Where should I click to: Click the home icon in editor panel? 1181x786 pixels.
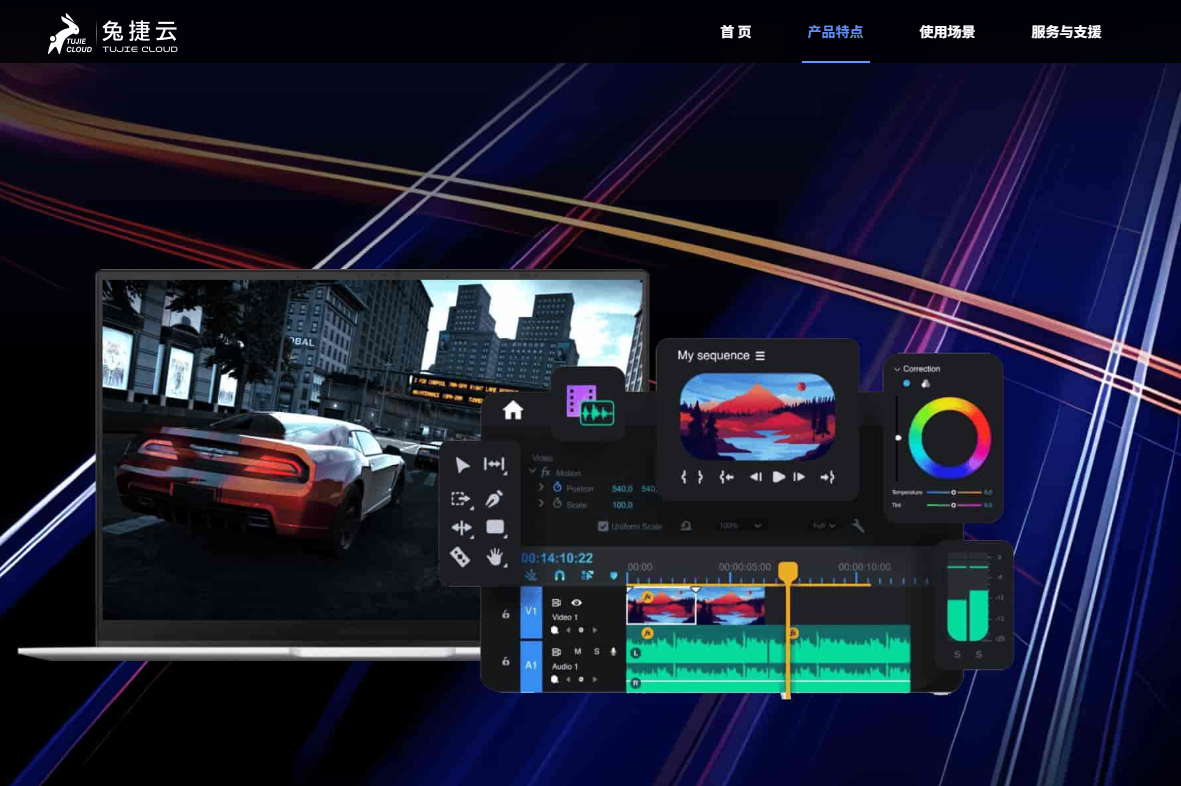(x=513, y=410)
